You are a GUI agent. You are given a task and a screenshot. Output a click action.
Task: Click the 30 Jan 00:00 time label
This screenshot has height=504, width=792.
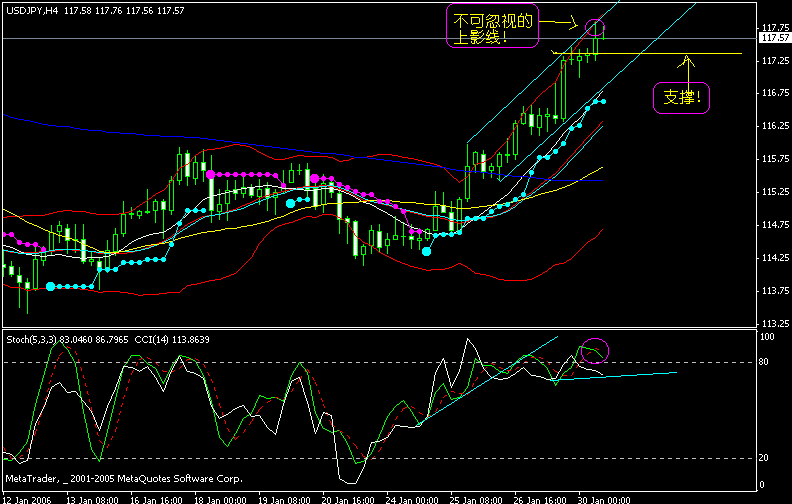click(604, 500)
